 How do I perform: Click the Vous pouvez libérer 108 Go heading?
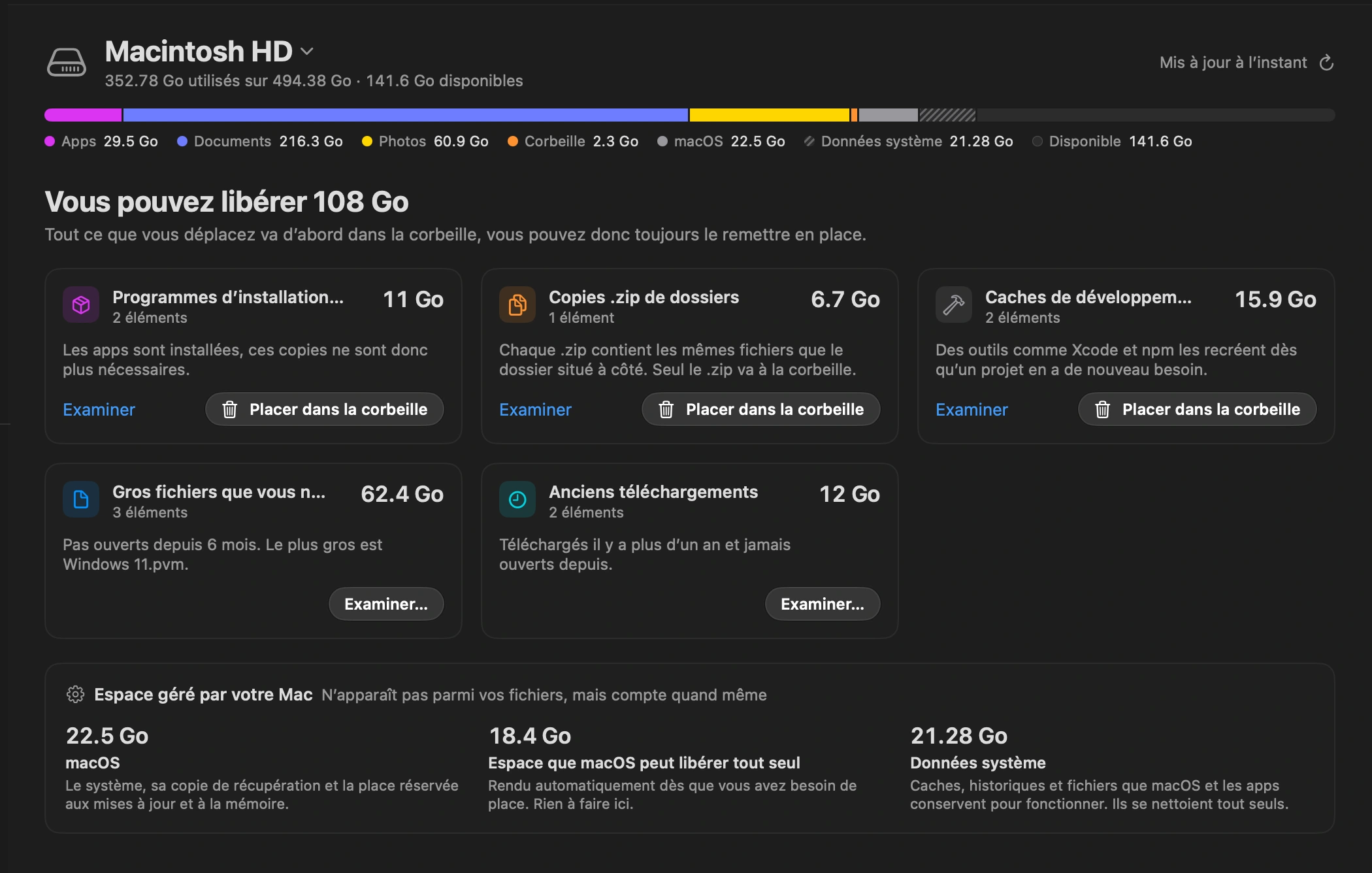coord(227,202)
